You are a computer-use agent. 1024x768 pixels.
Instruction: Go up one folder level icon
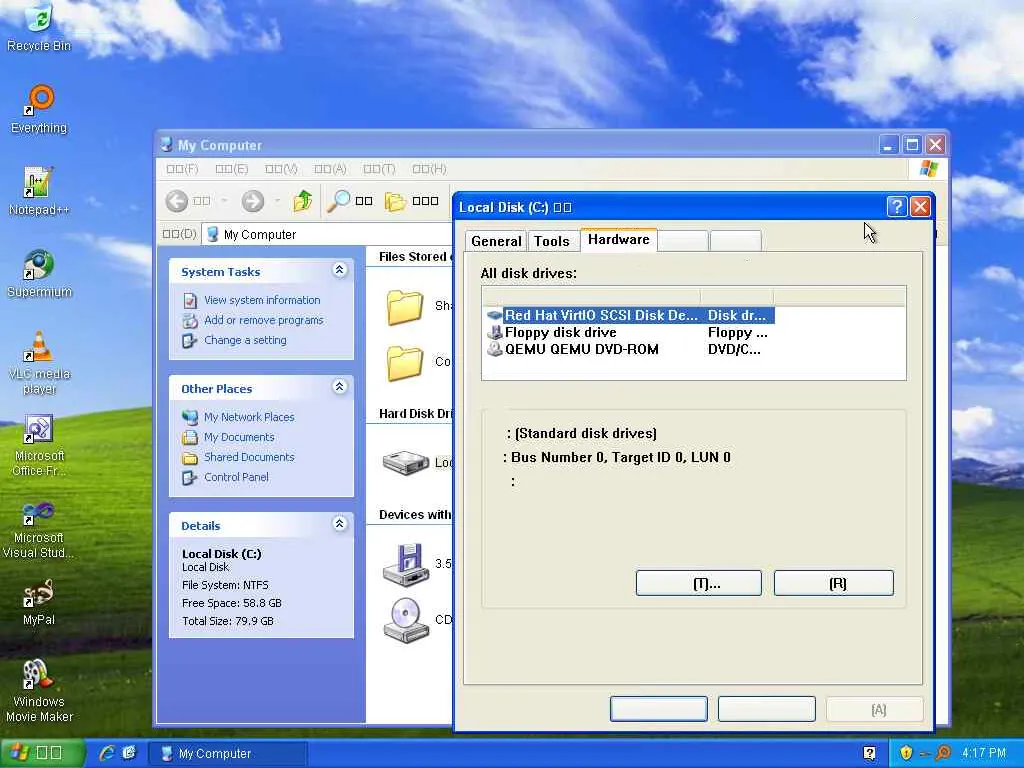pyautogui.click(x=302, y=201)
